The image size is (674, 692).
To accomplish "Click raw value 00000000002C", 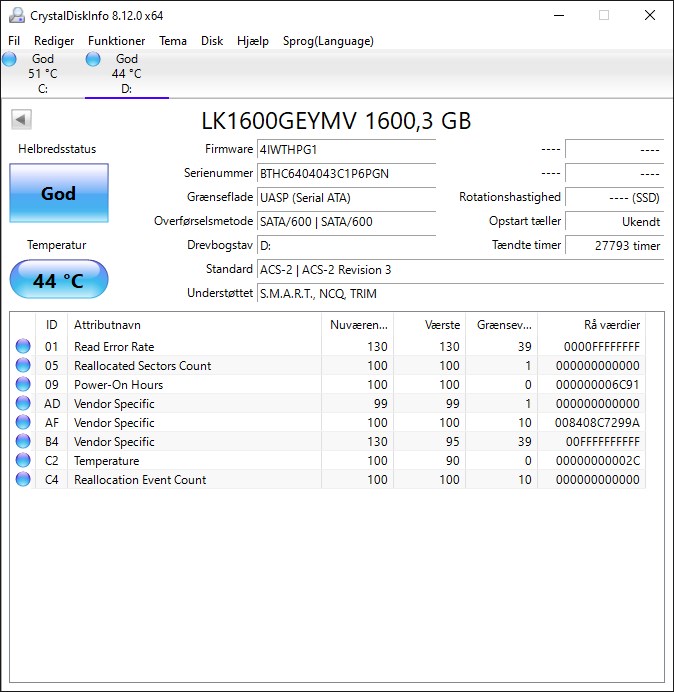I will (x=598, y=460).
